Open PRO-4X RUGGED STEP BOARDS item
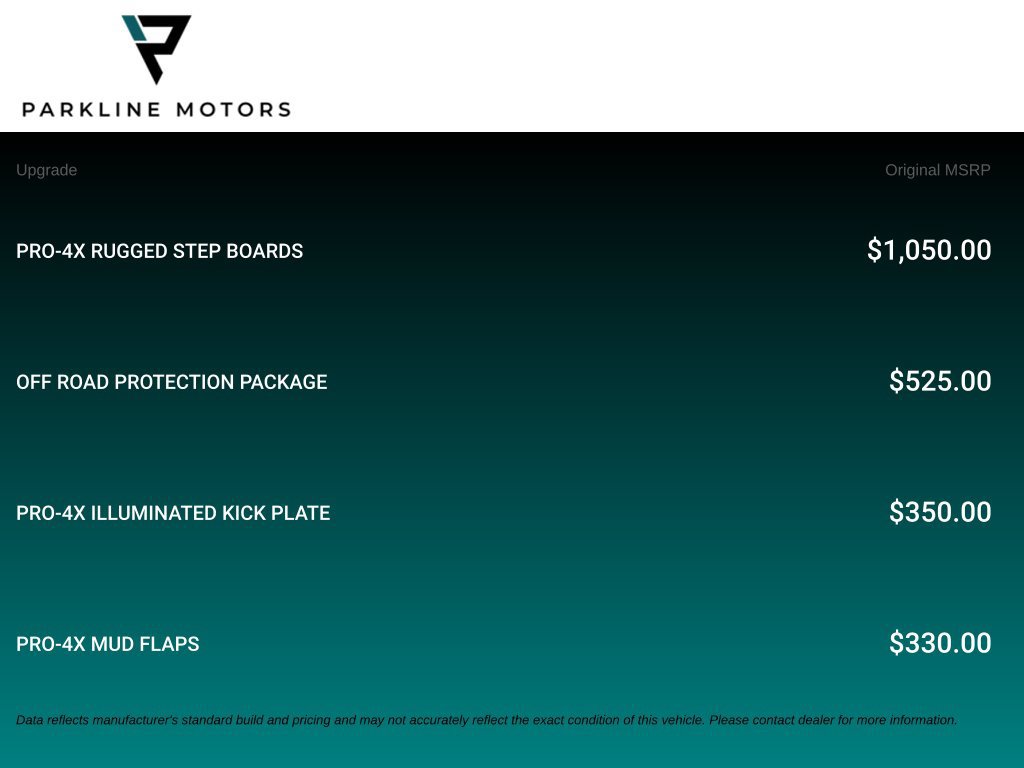 159,251
